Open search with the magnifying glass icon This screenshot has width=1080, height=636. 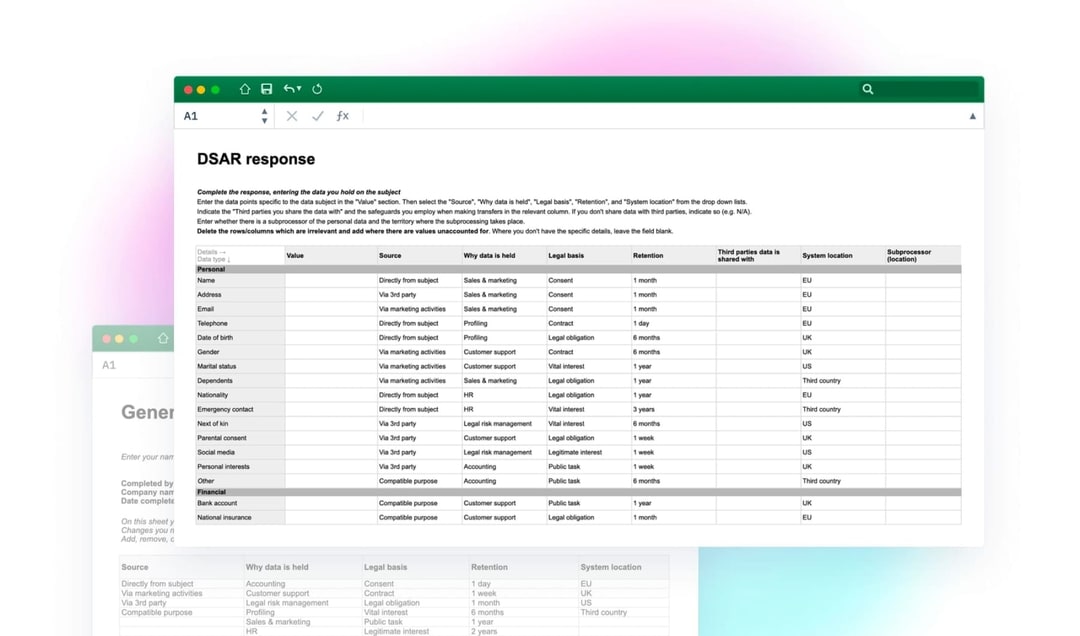coord(867,89)
